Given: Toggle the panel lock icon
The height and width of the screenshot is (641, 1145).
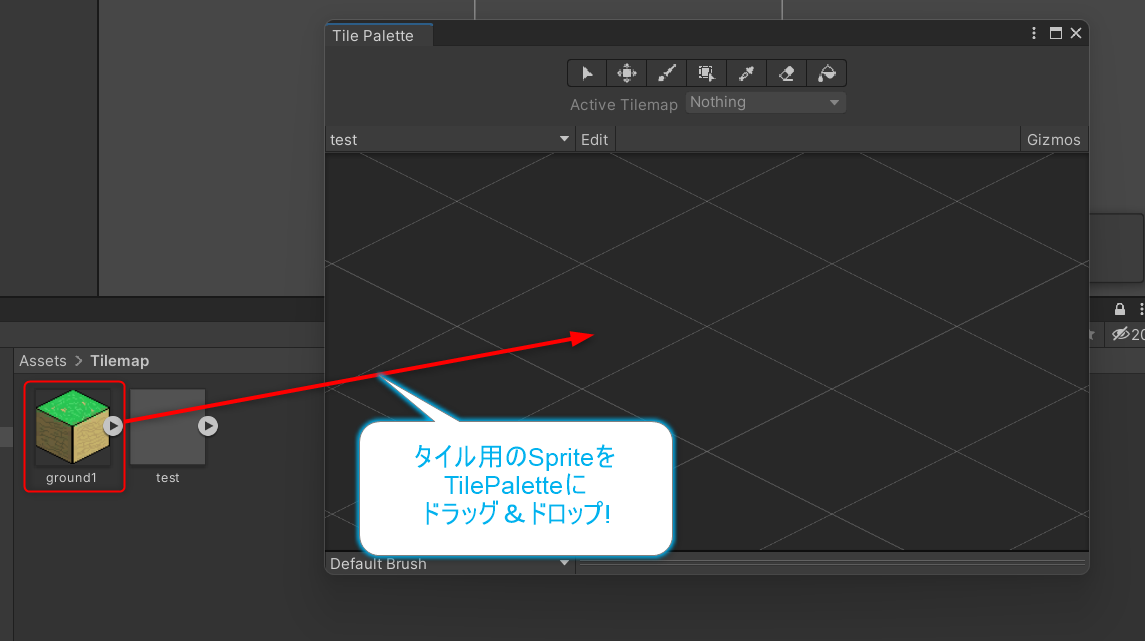Looking at the screenshot, I should [1120, 309].
